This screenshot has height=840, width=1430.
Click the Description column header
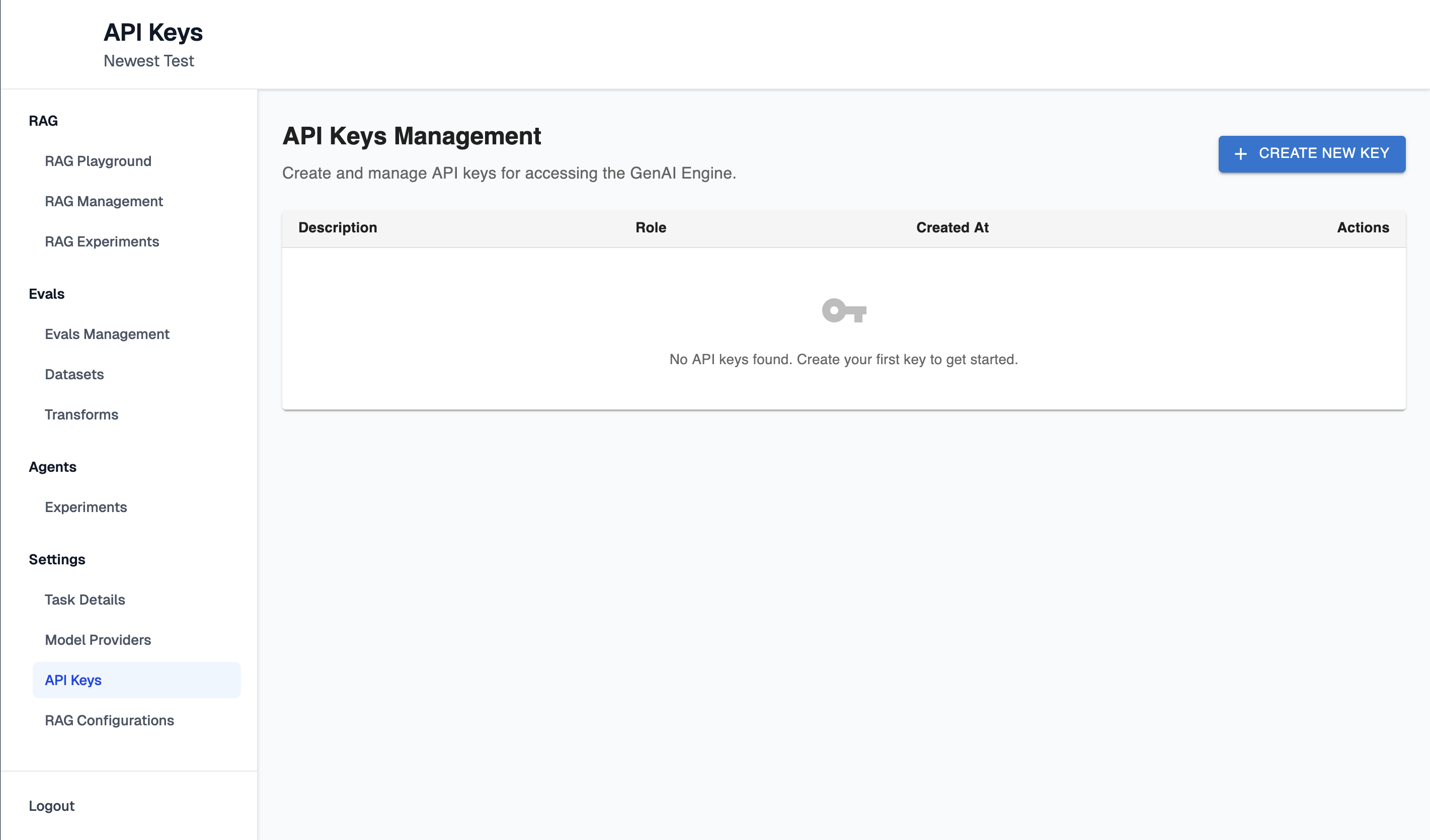338,227
